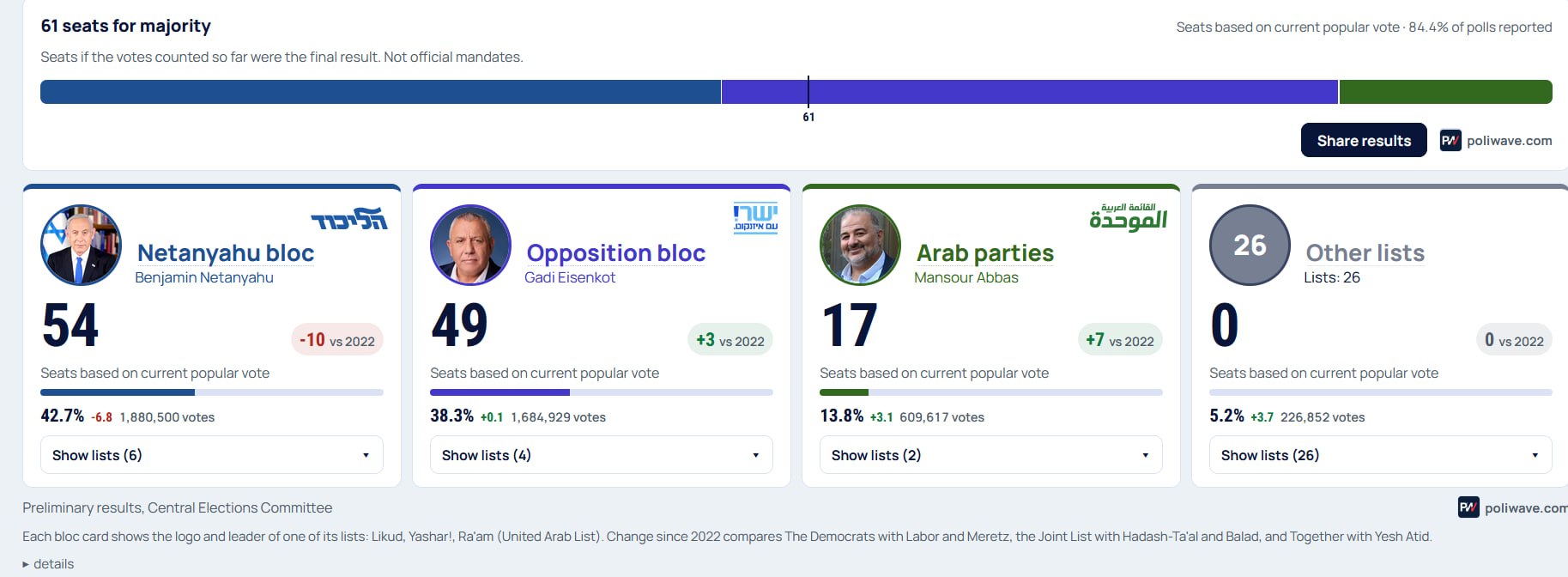Expand the details disclosure triangle
This screenshot has height=577, width=1568.
tap(26, 564)
